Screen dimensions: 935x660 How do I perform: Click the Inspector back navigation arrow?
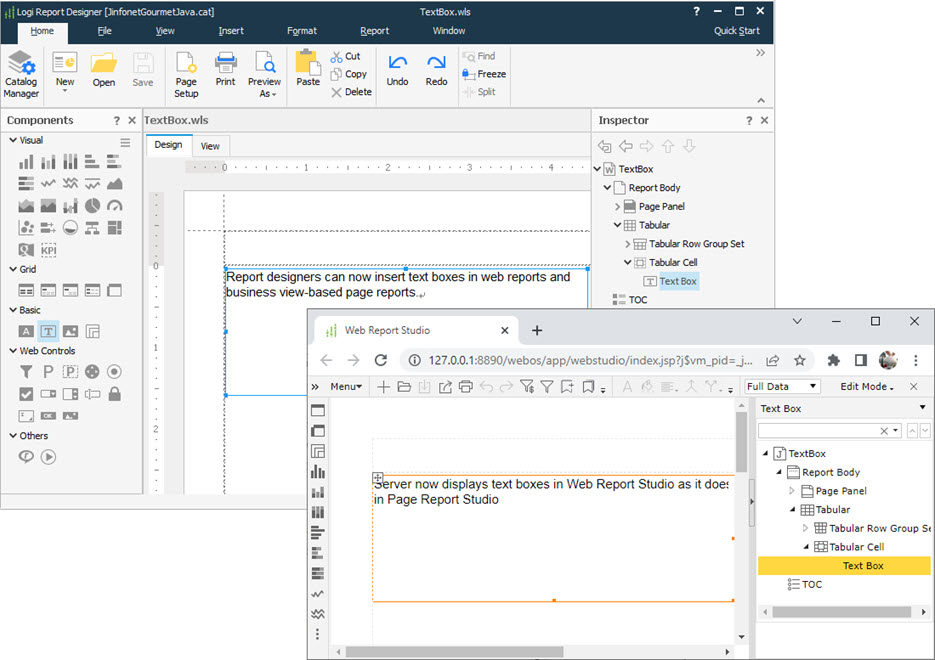coord(626,146)
